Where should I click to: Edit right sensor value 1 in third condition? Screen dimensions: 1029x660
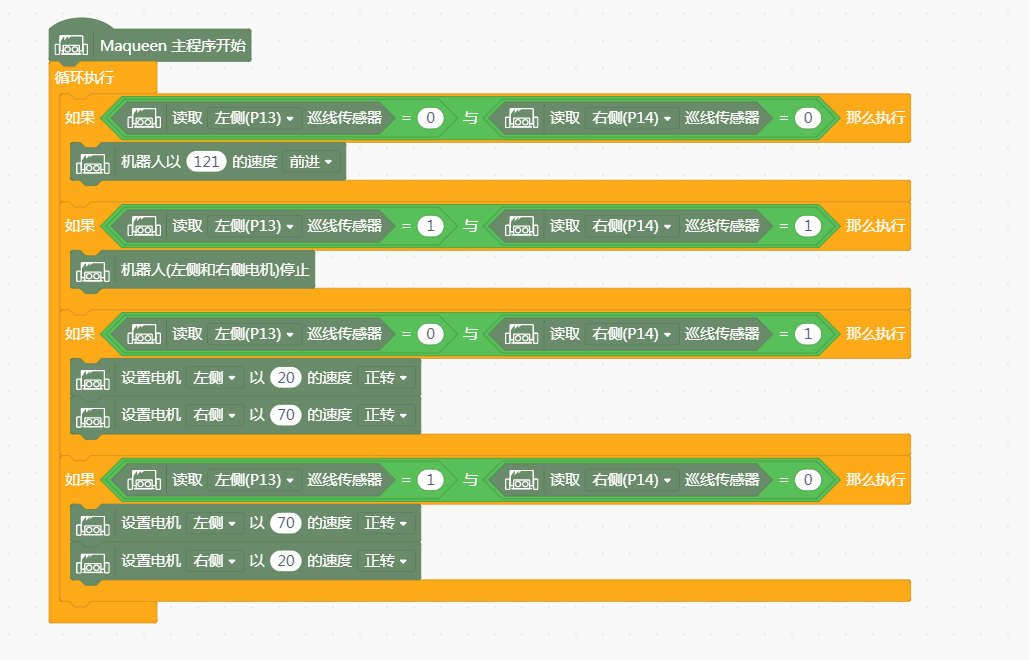click(x=808, y=335)
